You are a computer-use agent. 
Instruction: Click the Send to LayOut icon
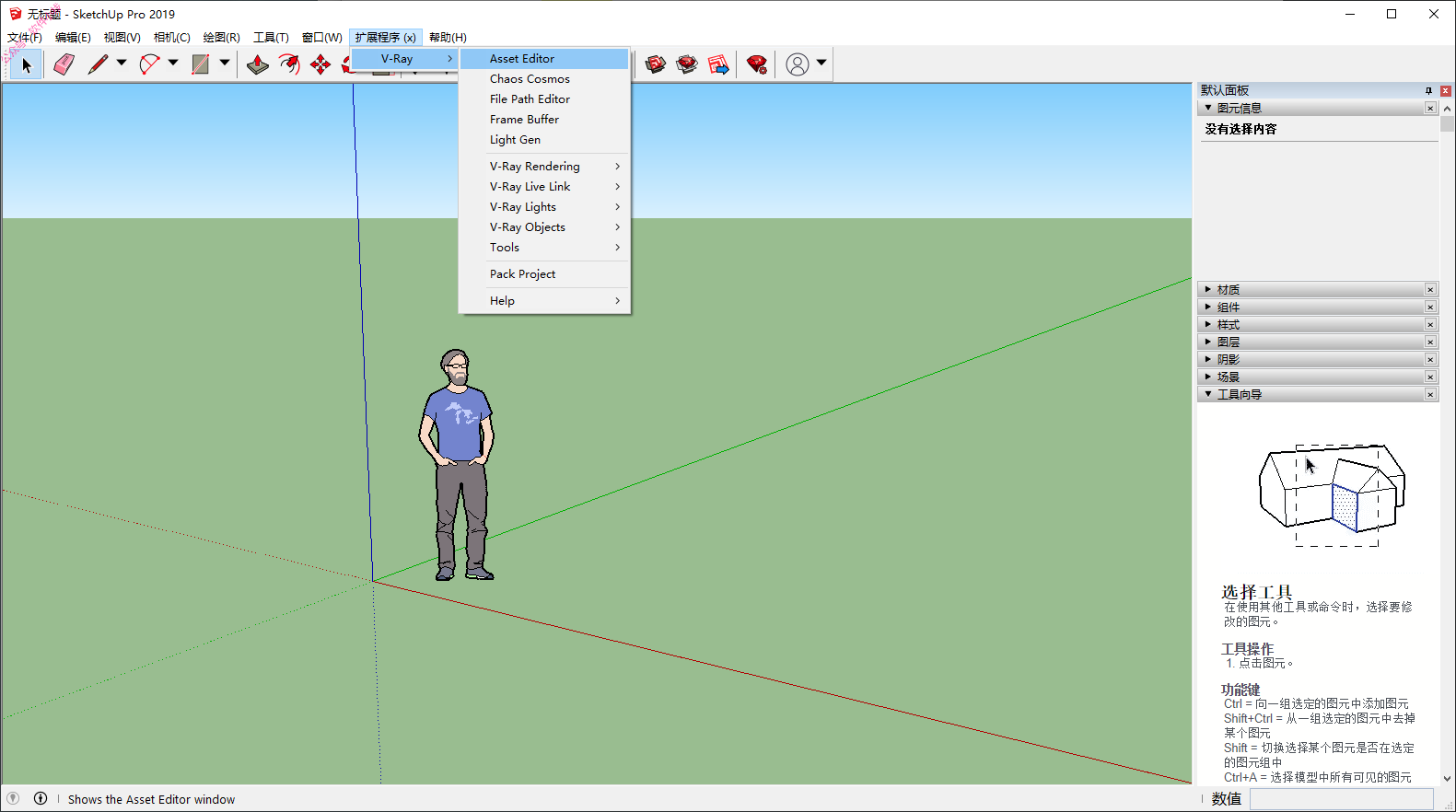pyautogui.click(x=718, y=64)
